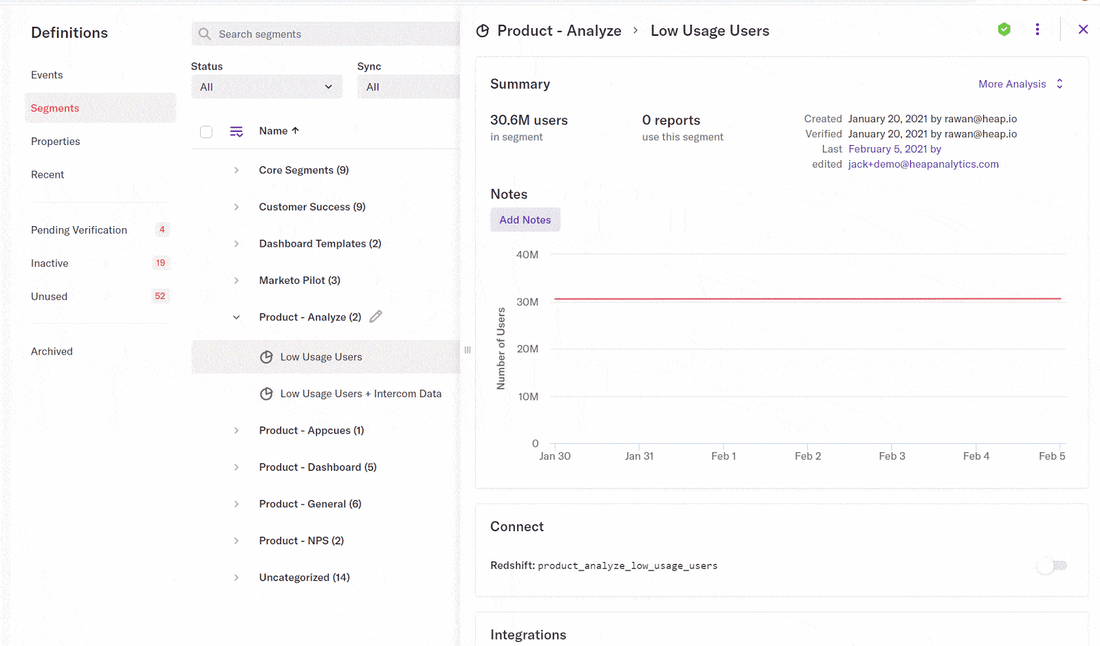Click the magnifier icon in the search box
The height and width of the screenshot is (646, 1100).
205,34
